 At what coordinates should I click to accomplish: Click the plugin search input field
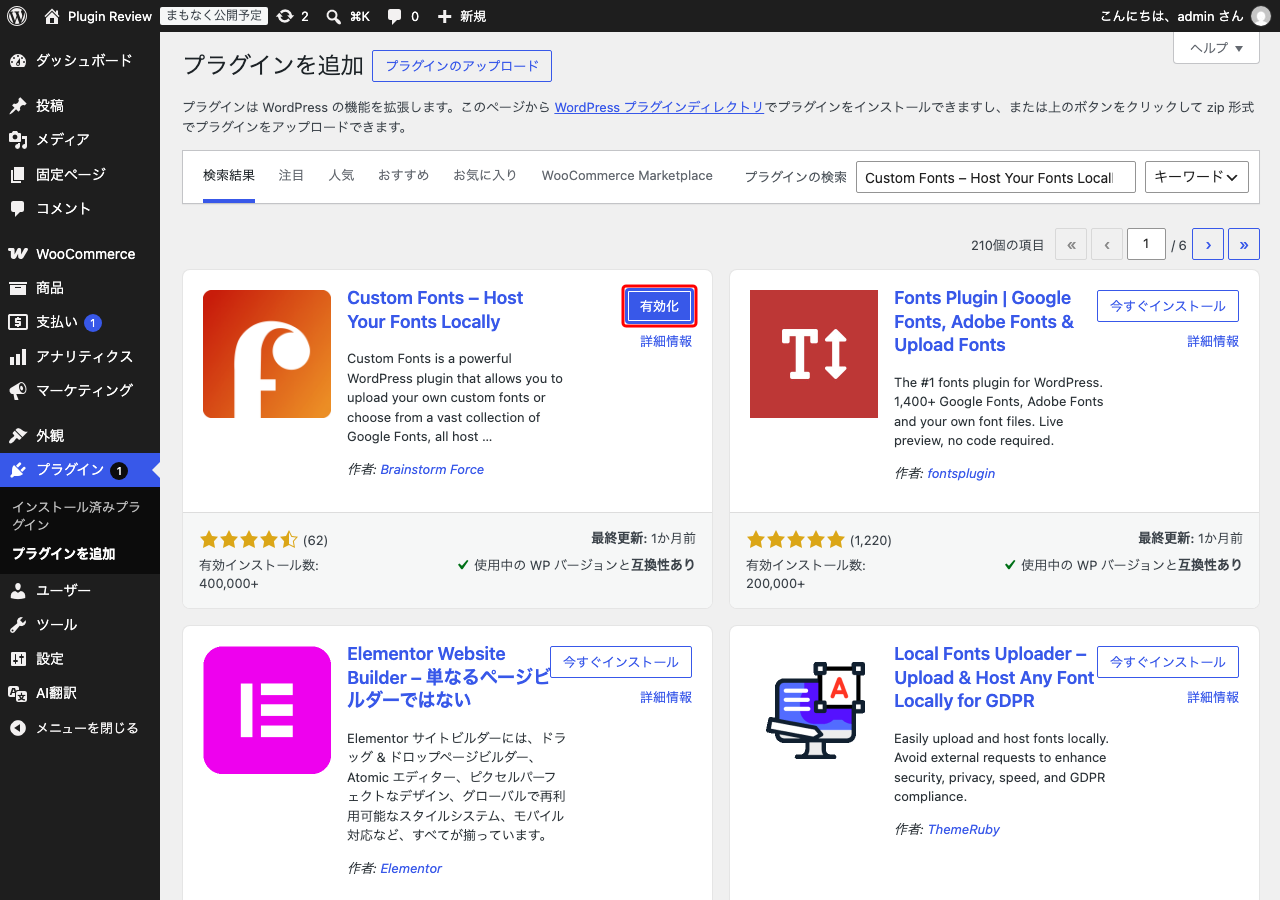coord(996,177)
